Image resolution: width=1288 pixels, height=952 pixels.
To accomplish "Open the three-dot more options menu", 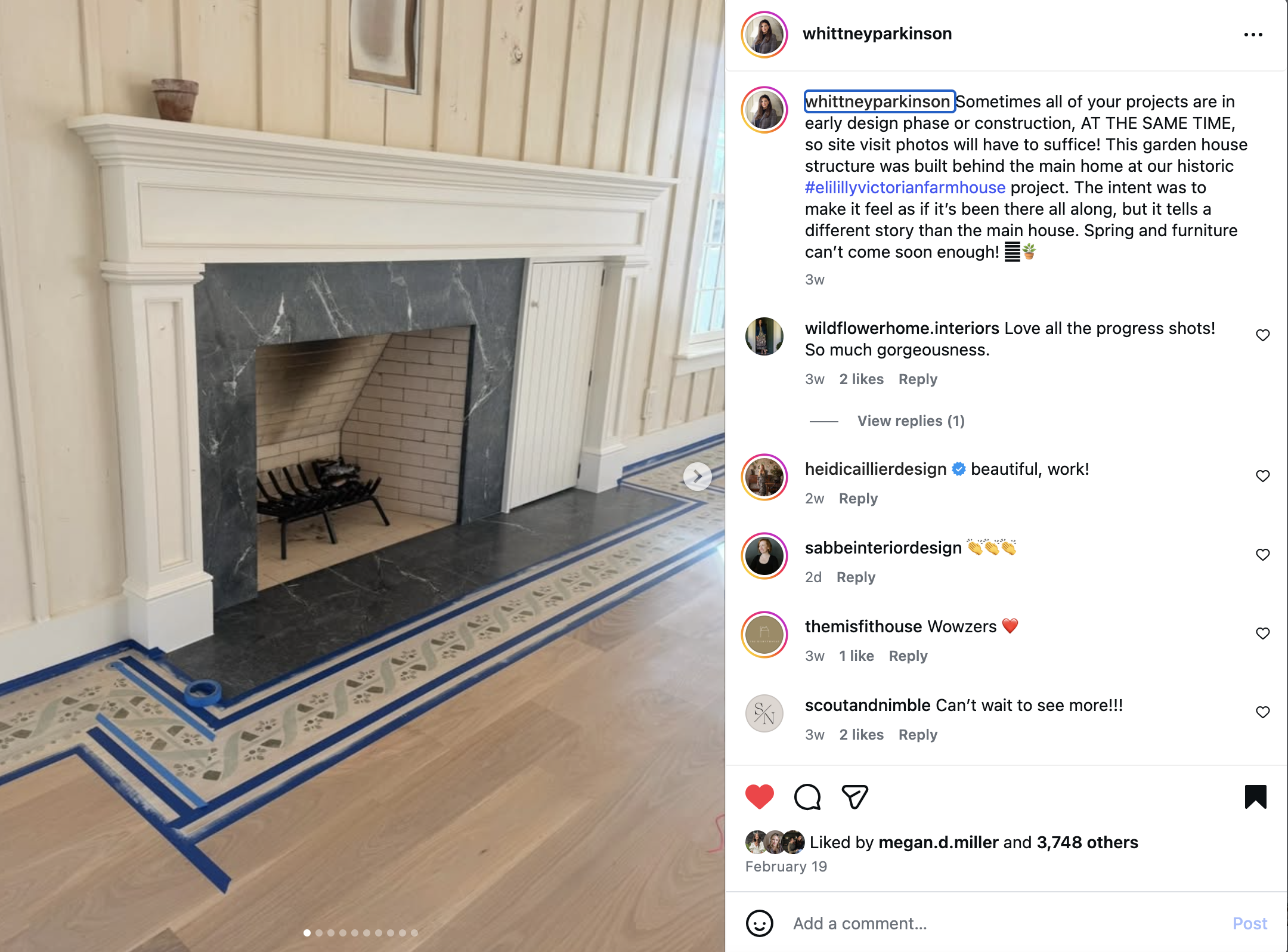I will 1253,35.
